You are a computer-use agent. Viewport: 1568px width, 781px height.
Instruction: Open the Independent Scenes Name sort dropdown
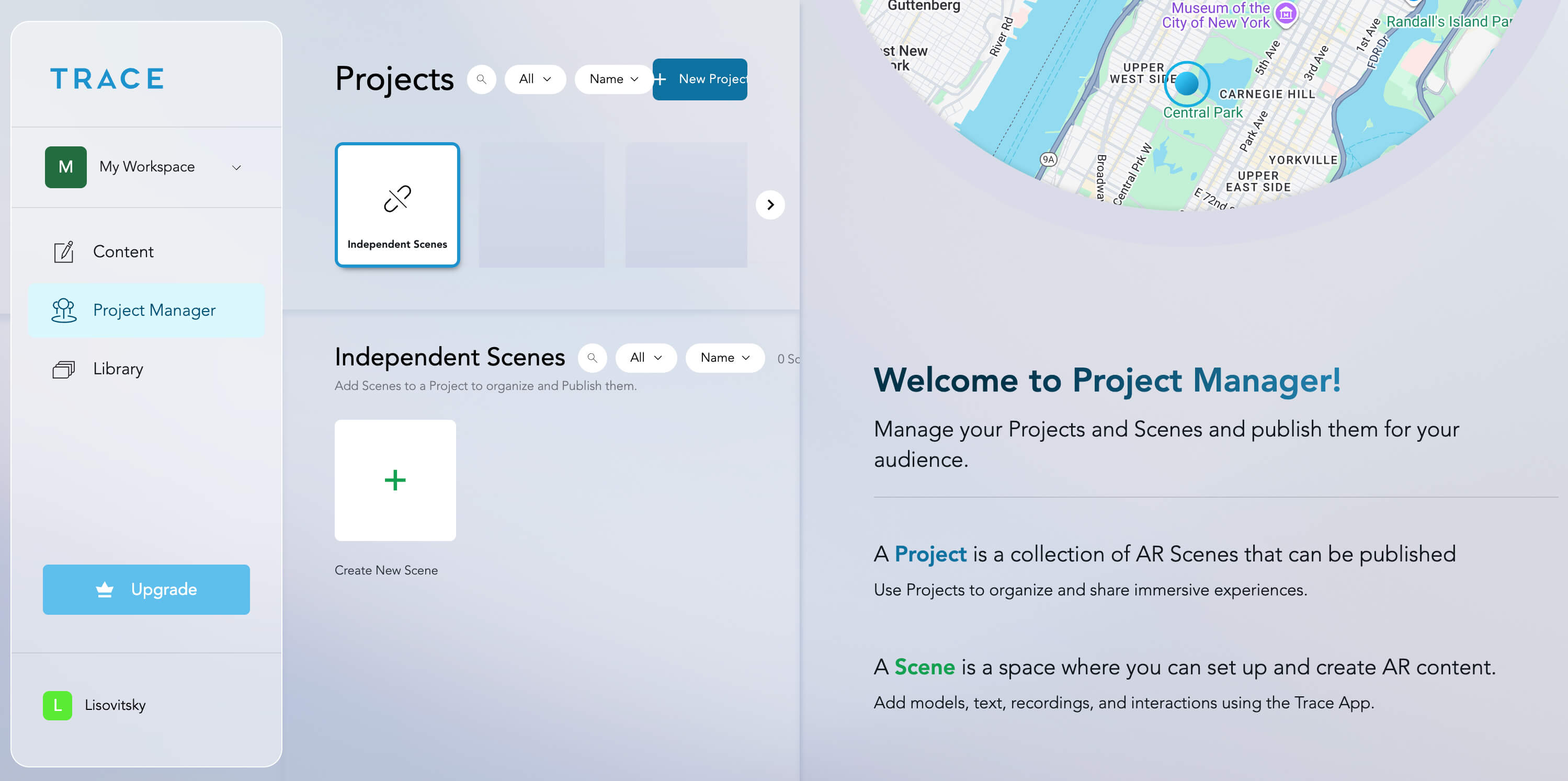tap(724, 358)
